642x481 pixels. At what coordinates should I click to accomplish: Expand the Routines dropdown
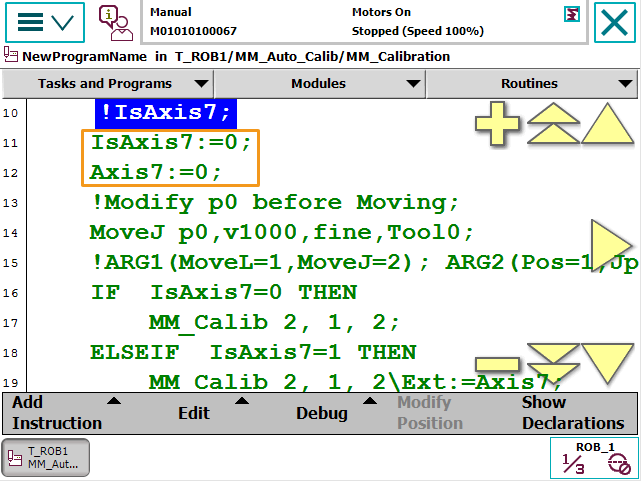coord(533,84)
